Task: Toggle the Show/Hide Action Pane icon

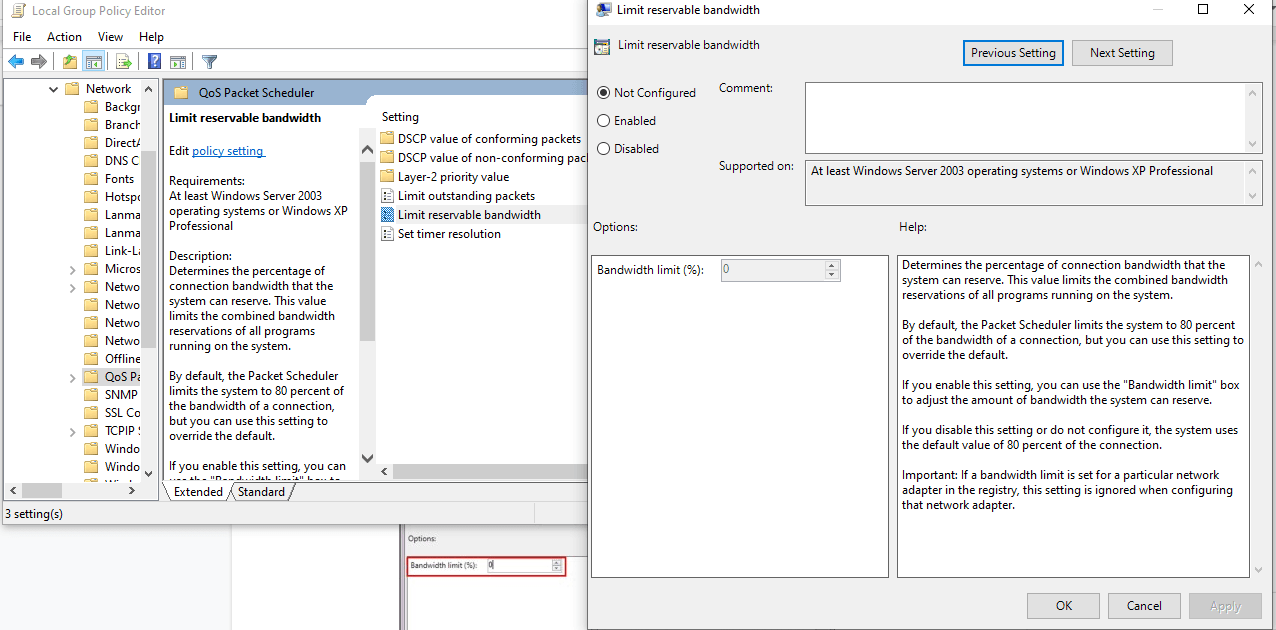Action: click(178, 62)
